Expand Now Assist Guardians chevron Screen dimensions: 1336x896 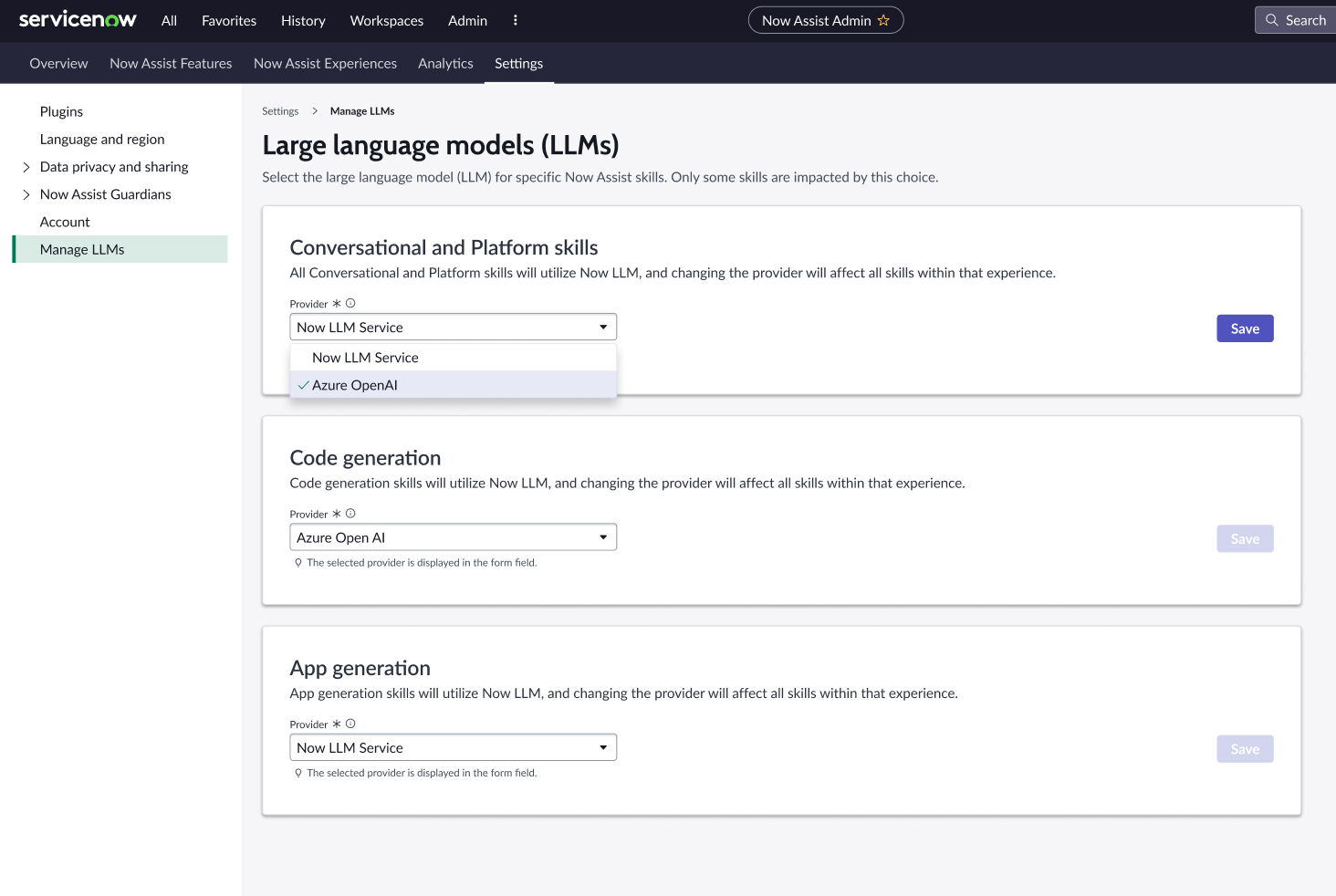click(x=26, y=194)
